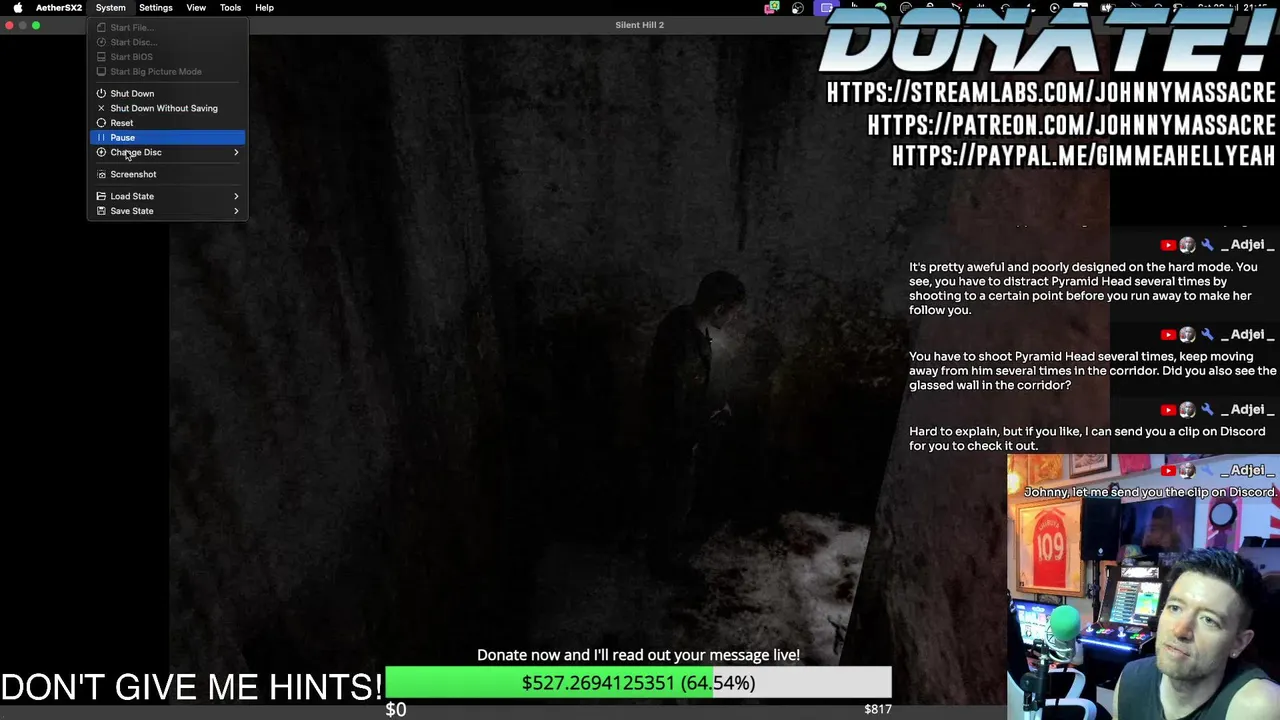Click the red window close button
Image resolution: width=1280 pixels, height=720 pixels.
[x=9, y=25]
